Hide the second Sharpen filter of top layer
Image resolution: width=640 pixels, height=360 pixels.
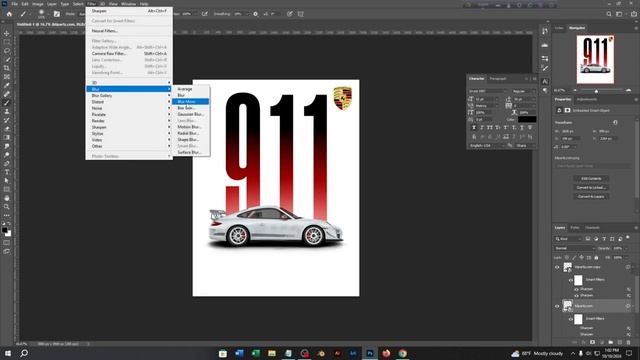tap(576, 295)
